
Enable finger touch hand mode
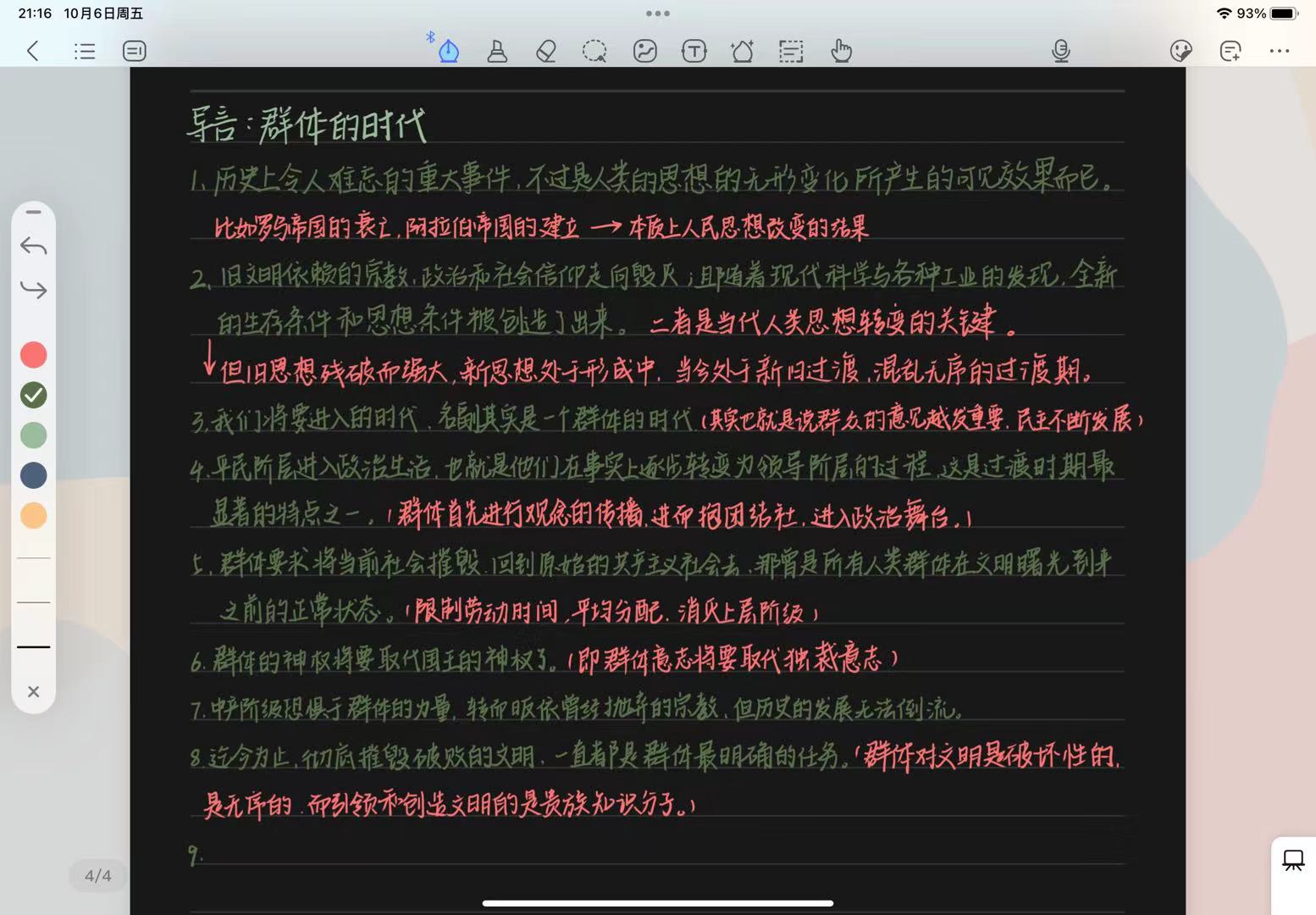(x=840, y=51)
